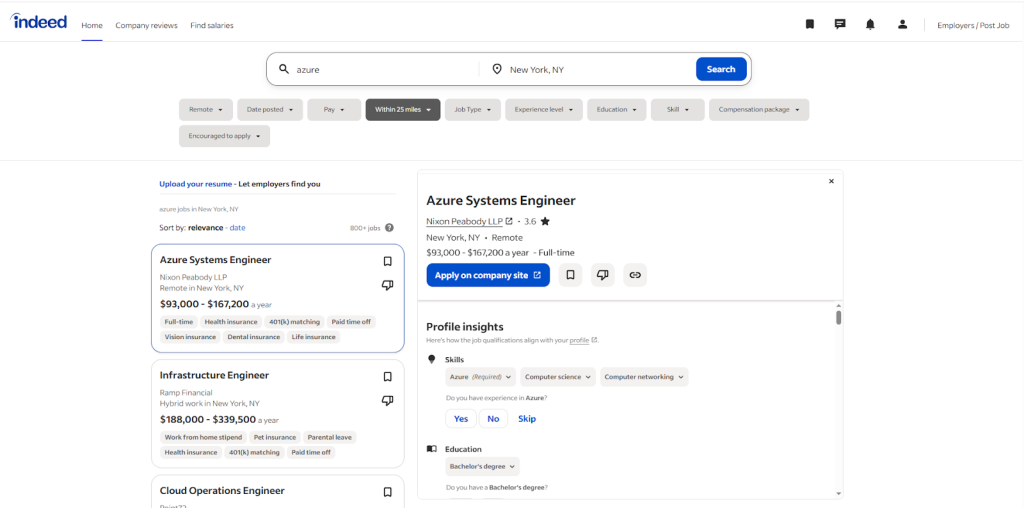Click Apply on company site button
Screen dimensions: 1024x508
click(x=488, y=275)
